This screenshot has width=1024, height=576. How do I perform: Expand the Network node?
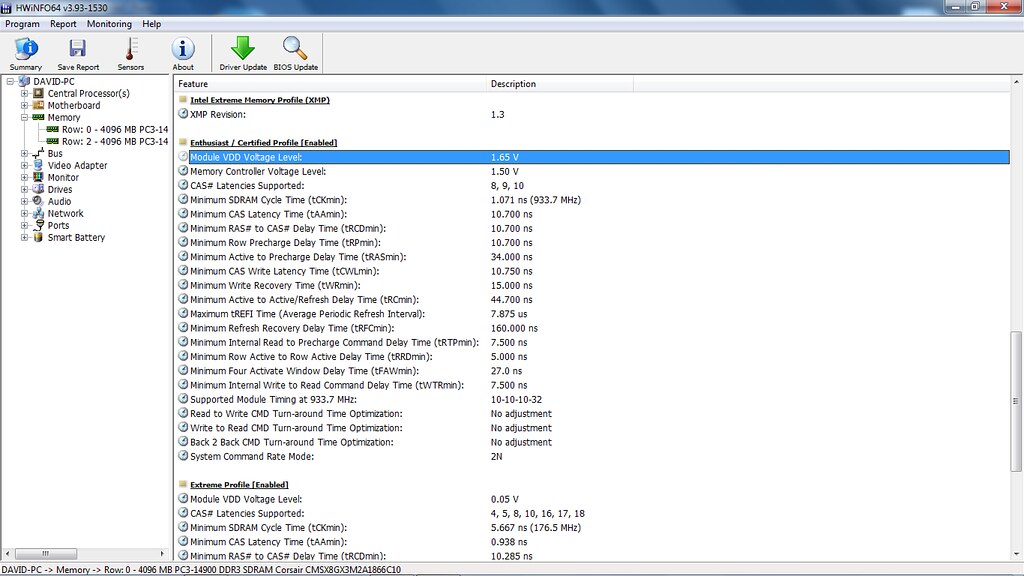click(24, 214)
